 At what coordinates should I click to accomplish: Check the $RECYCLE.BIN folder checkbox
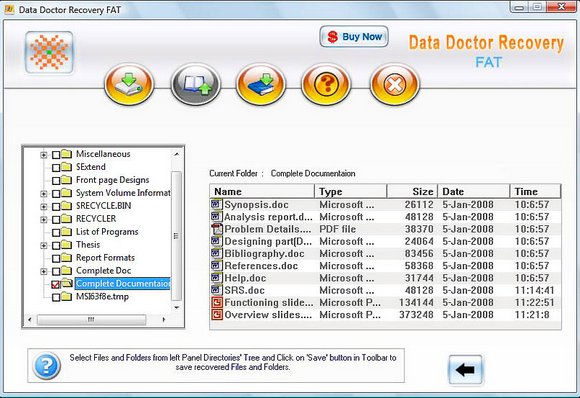click(x=56, y=206)
